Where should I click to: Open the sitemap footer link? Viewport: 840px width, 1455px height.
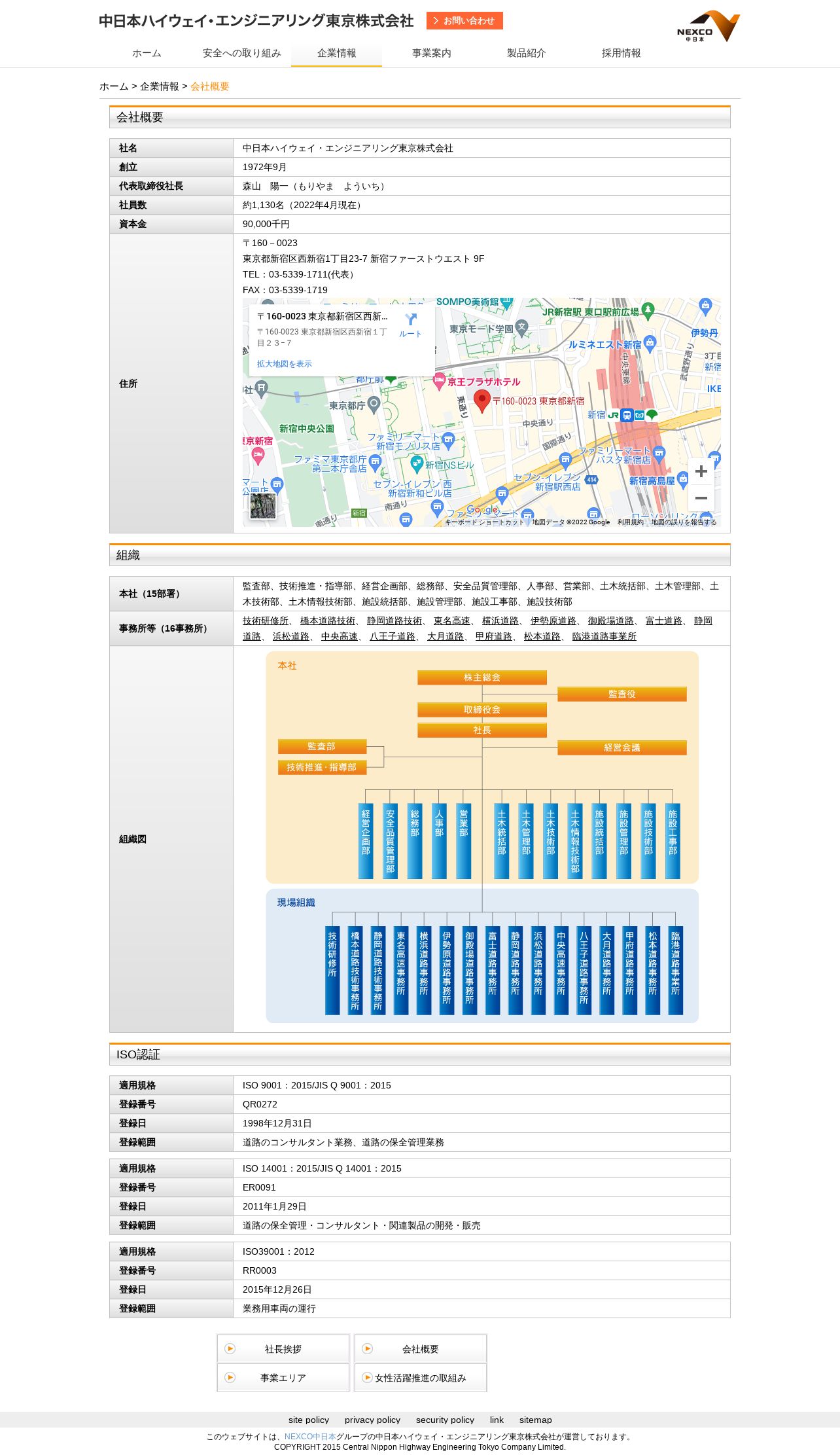click(x=536, y=1420)
